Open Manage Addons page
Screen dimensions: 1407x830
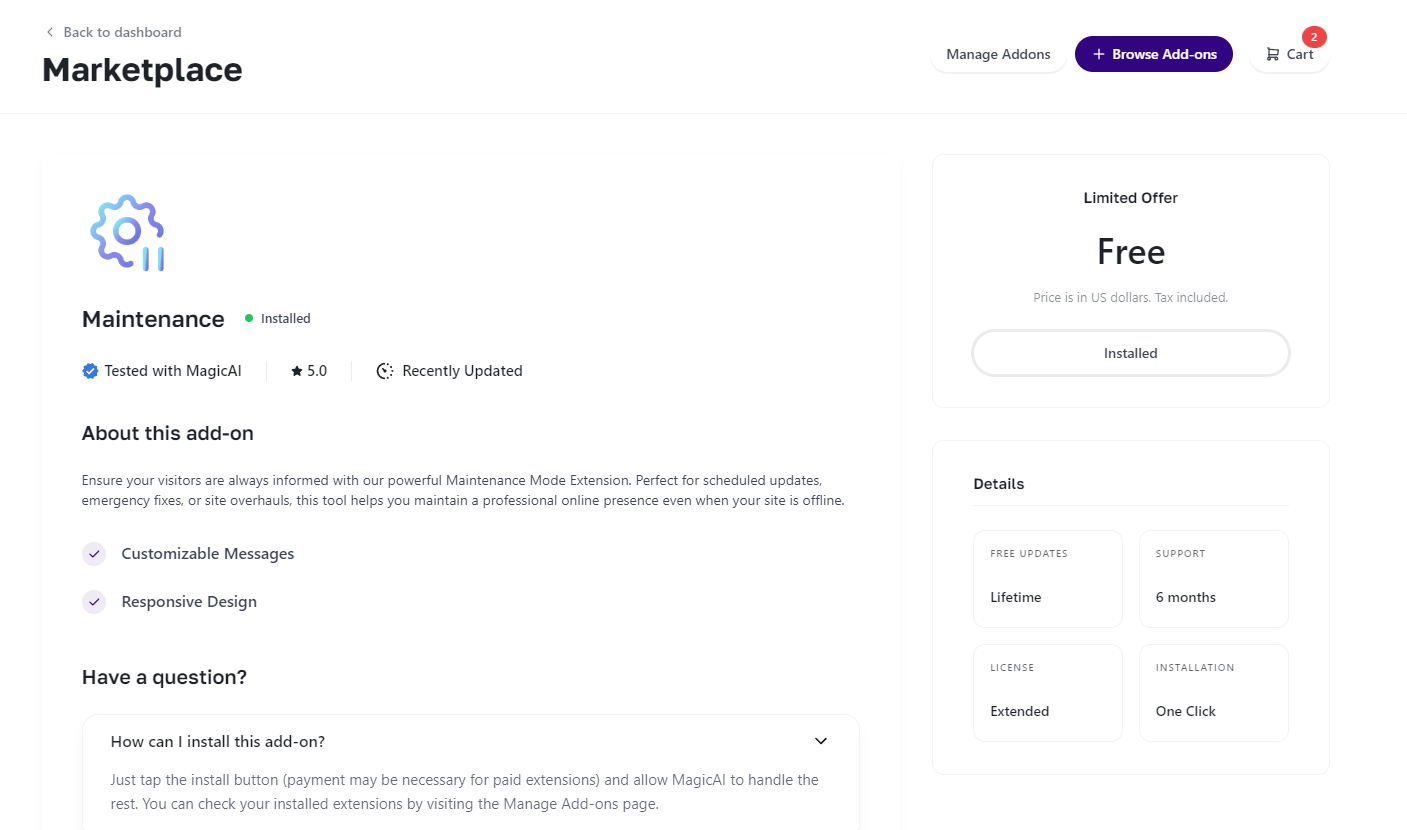coord(998,54)
